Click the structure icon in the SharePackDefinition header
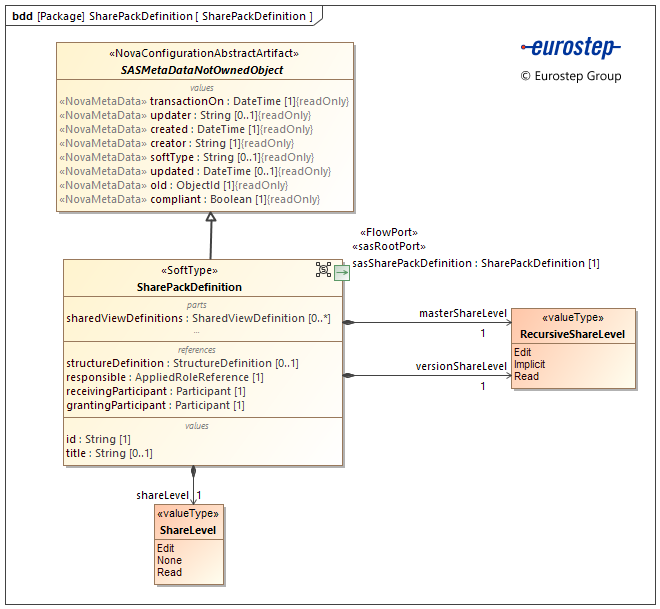 click(x=324, y=269)
